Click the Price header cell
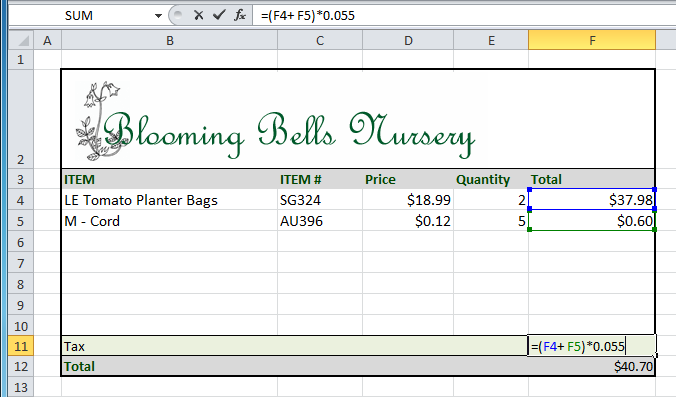Screen dimensions: 676x397 (408, 179)
